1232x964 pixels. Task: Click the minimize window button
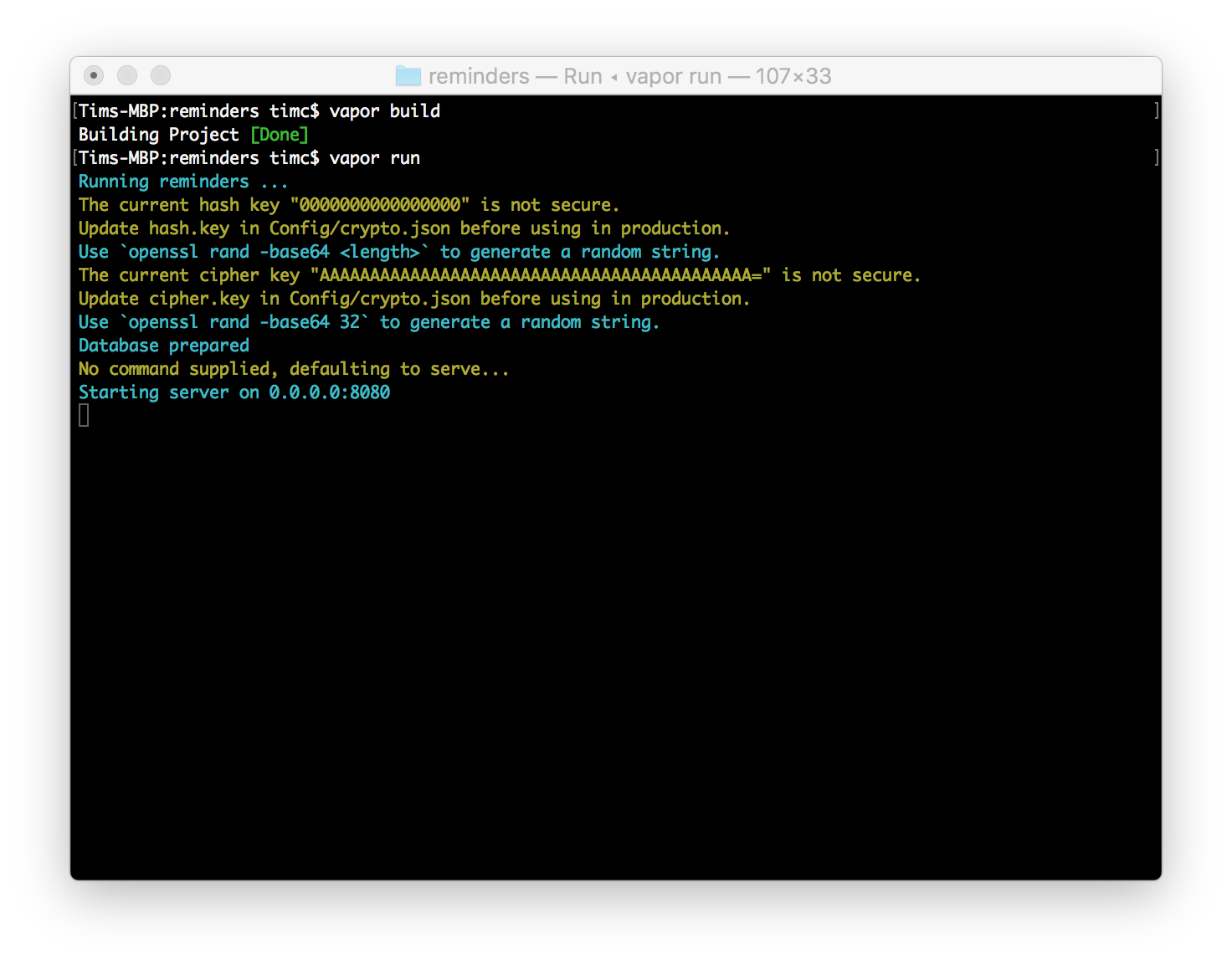pos(127,75)
